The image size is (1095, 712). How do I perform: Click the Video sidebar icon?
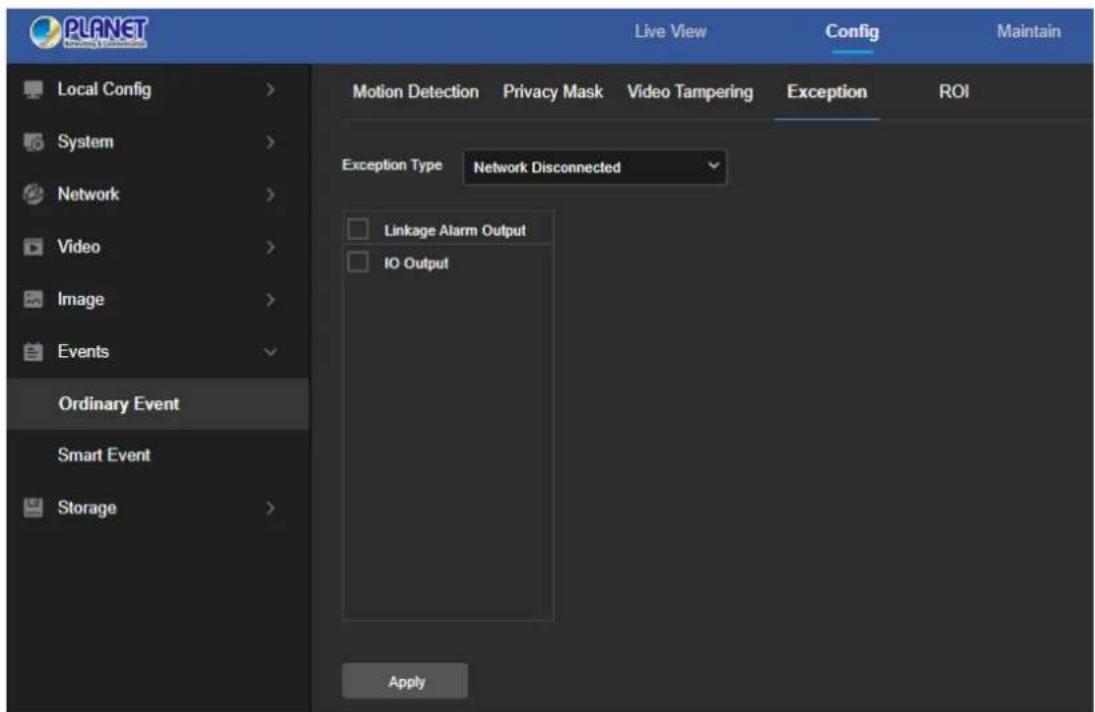tap(33, 247)
